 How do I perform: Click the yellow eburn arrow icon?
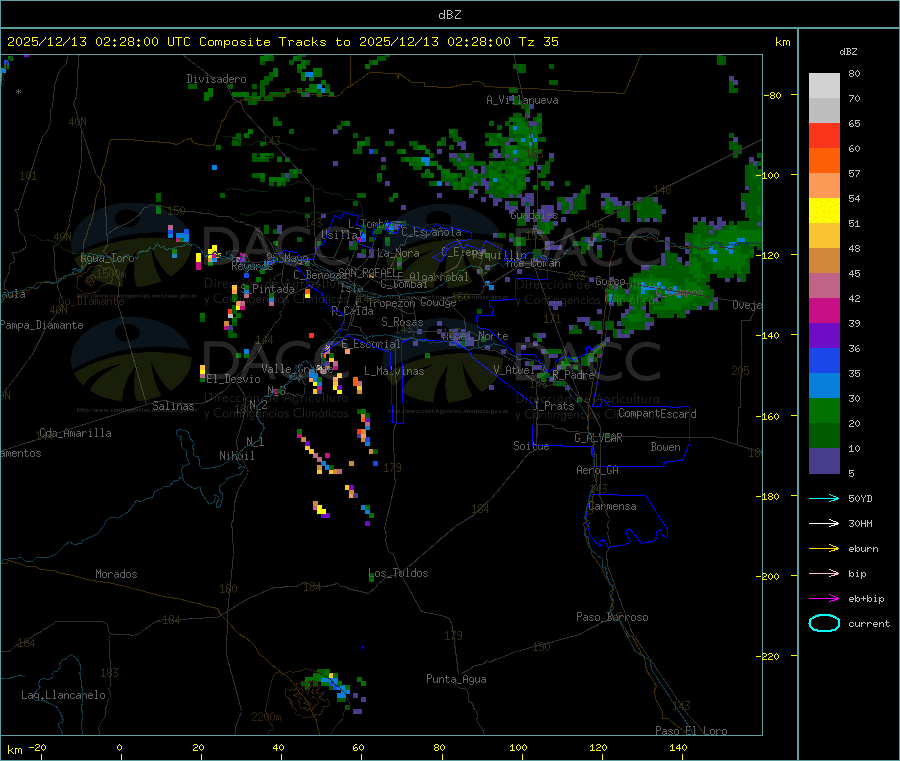tap(824, 548)
